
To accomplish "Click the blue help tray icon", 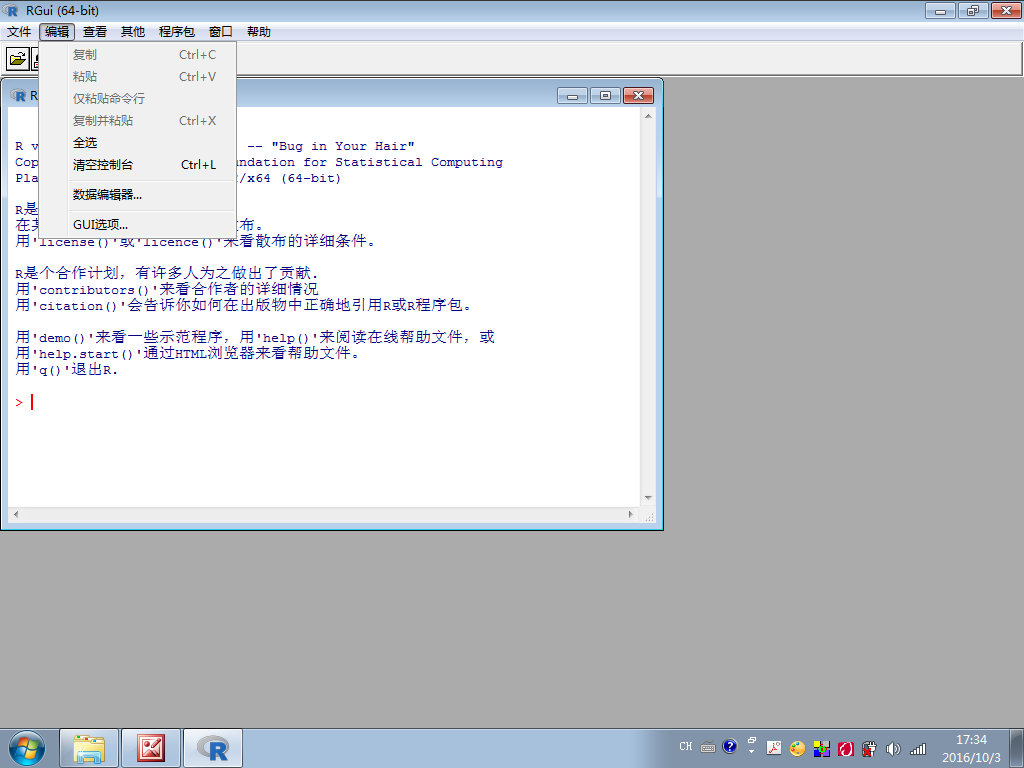I will click(x=729, y=746).
